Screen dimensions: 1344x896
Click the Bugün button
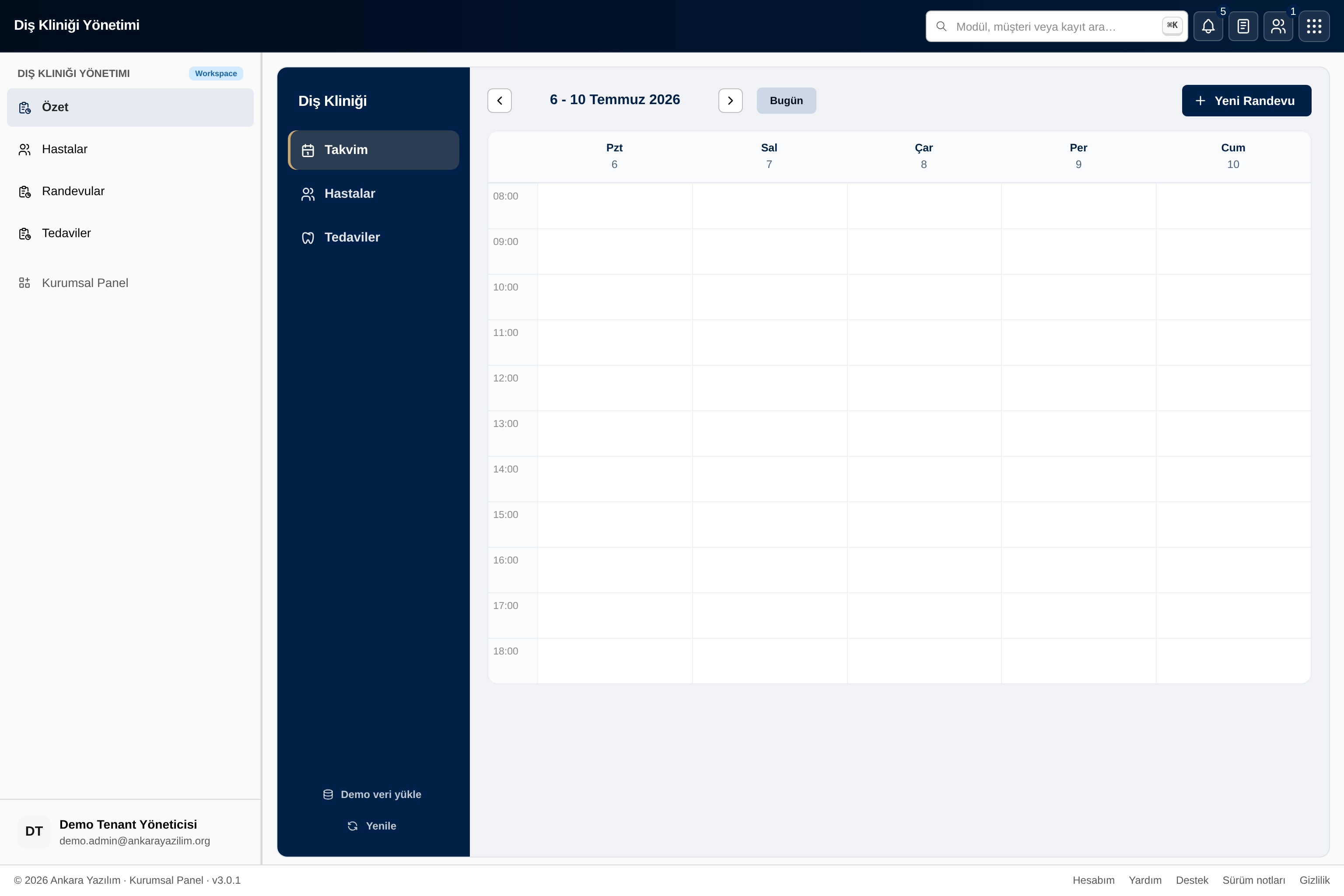(786, 101)
